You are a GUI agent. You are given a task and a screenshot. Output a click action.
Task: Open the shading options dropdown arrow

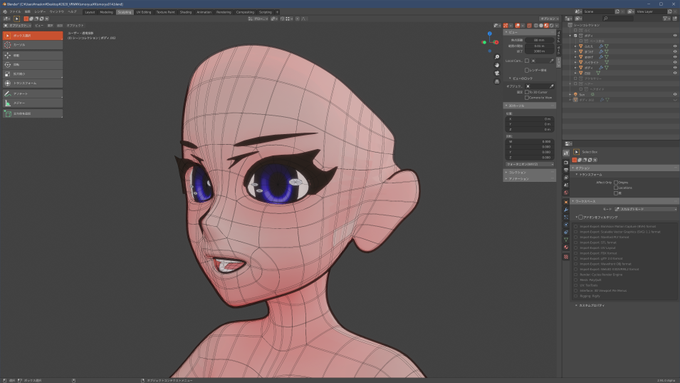(556, 26)
